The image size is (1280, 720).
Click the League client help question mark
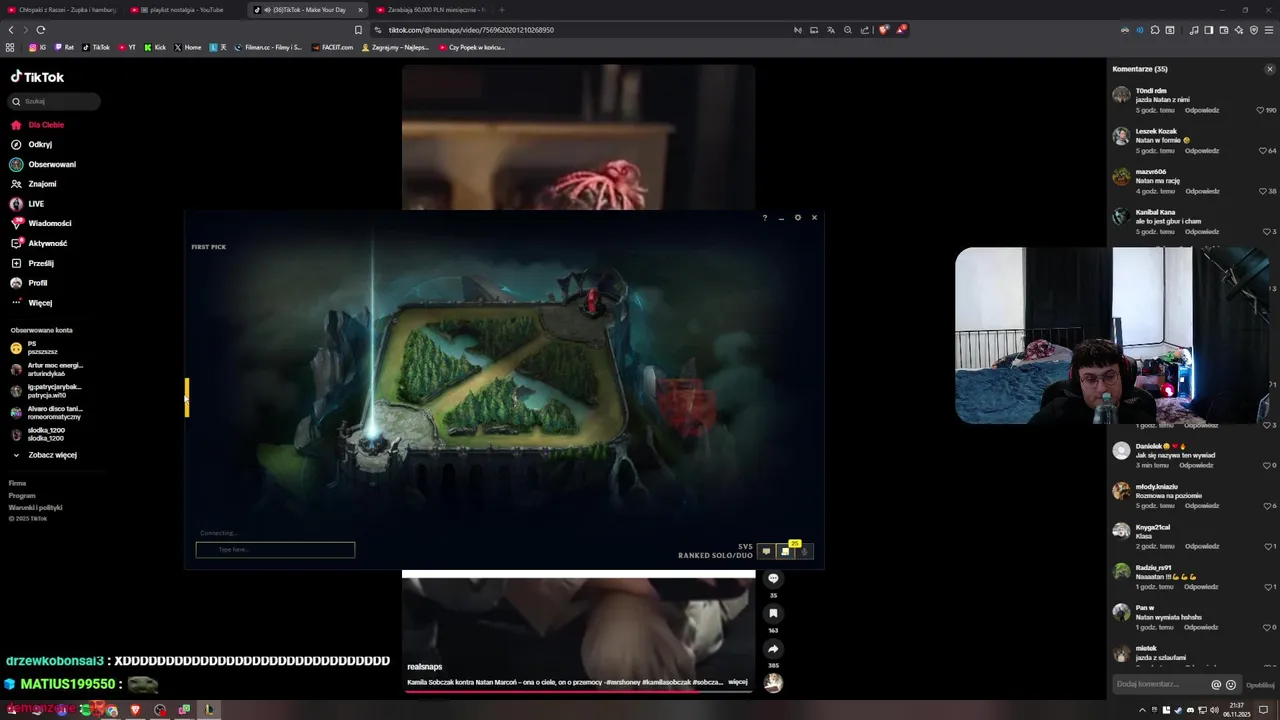coord(765,217)
